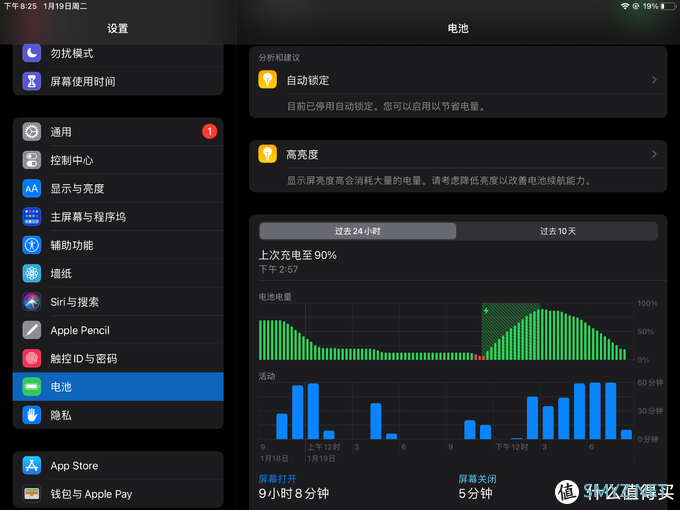Tap the charging bolt icon on battery chart
680x510 pixels.
[486, 311]
